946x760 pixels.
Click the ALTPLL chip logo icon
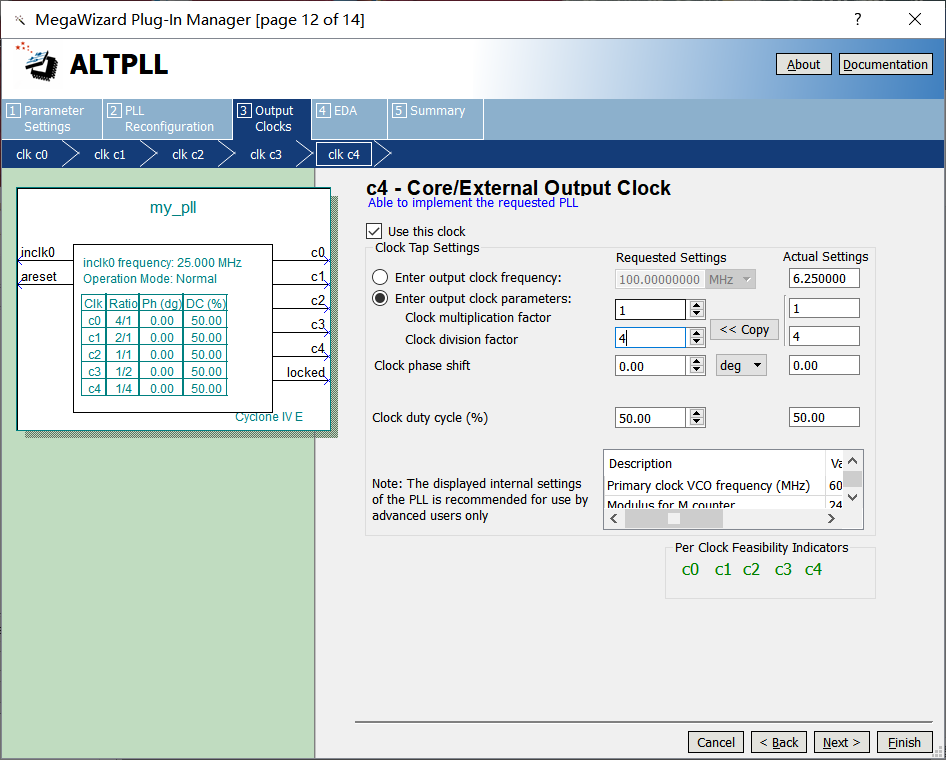(x=39, y=62)
